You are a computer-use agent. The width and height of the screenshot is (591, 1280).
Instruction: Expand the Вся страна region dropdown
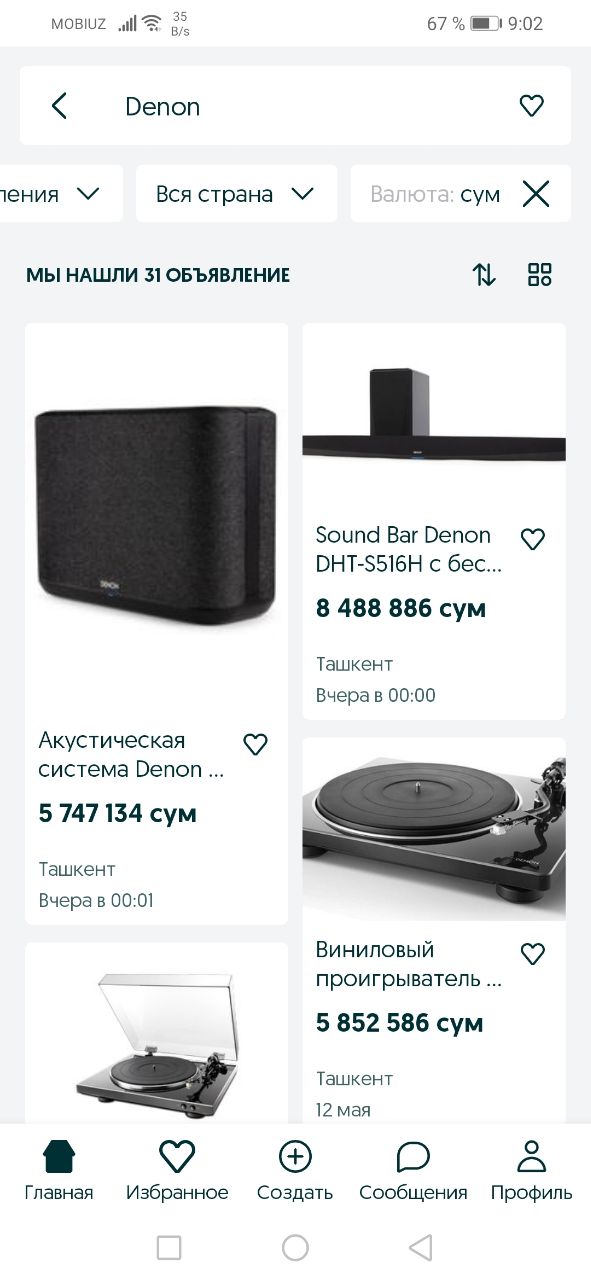236,194
